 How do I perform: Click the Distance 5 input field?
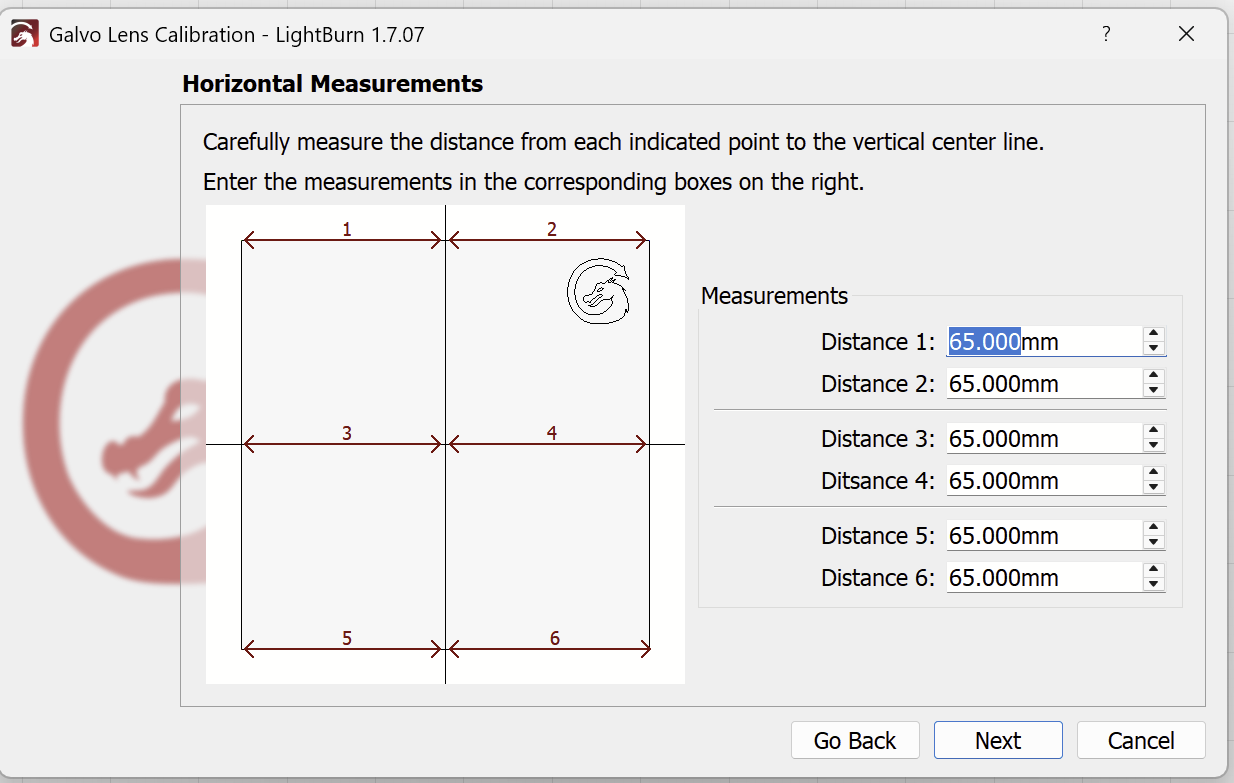click(1044, 536)
